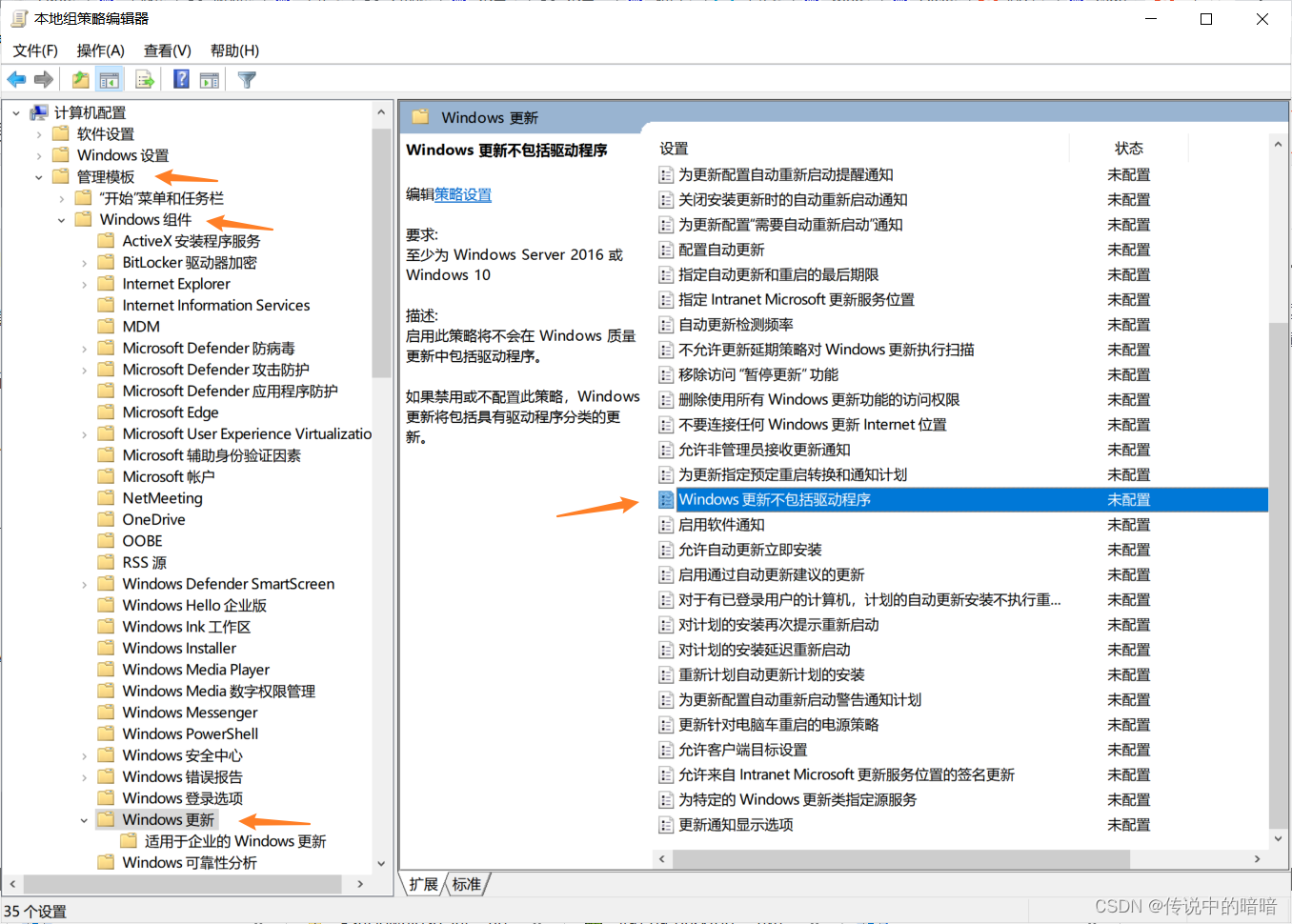Click the policy icon beside 启用软件通知
Viewport: 1292px width, 924px height.
666,525
